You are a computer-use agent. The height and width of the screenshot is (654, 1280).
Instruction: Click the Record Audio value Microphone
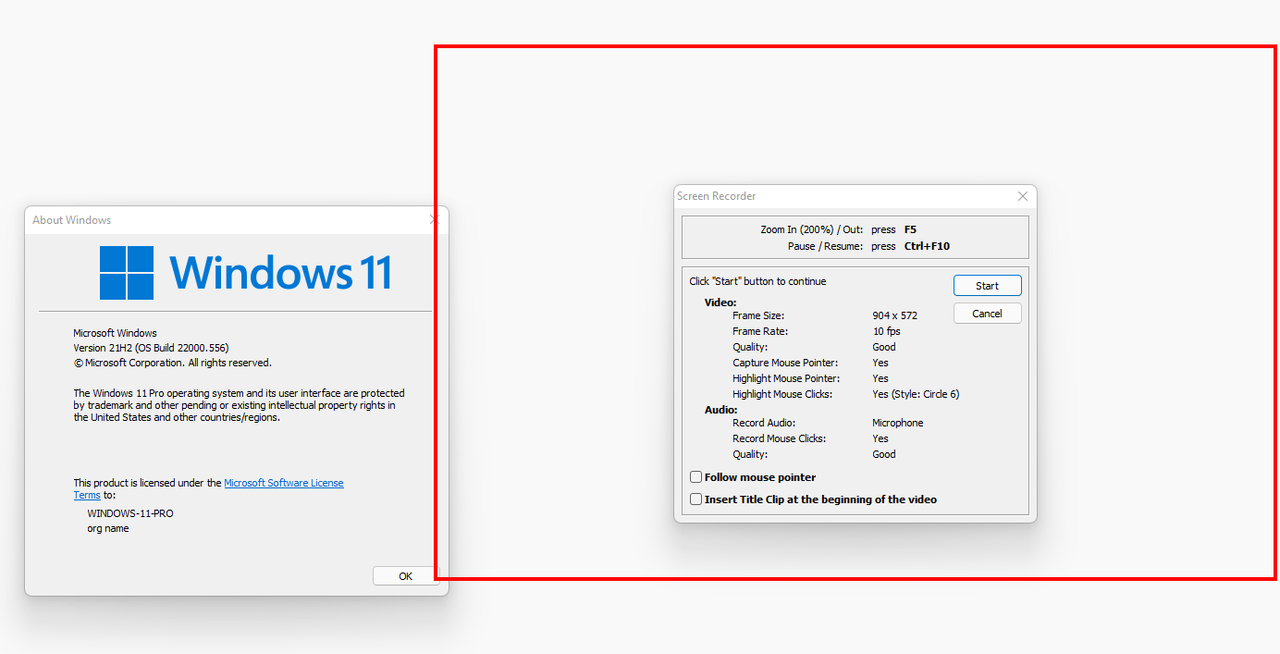tap(897, 424)
